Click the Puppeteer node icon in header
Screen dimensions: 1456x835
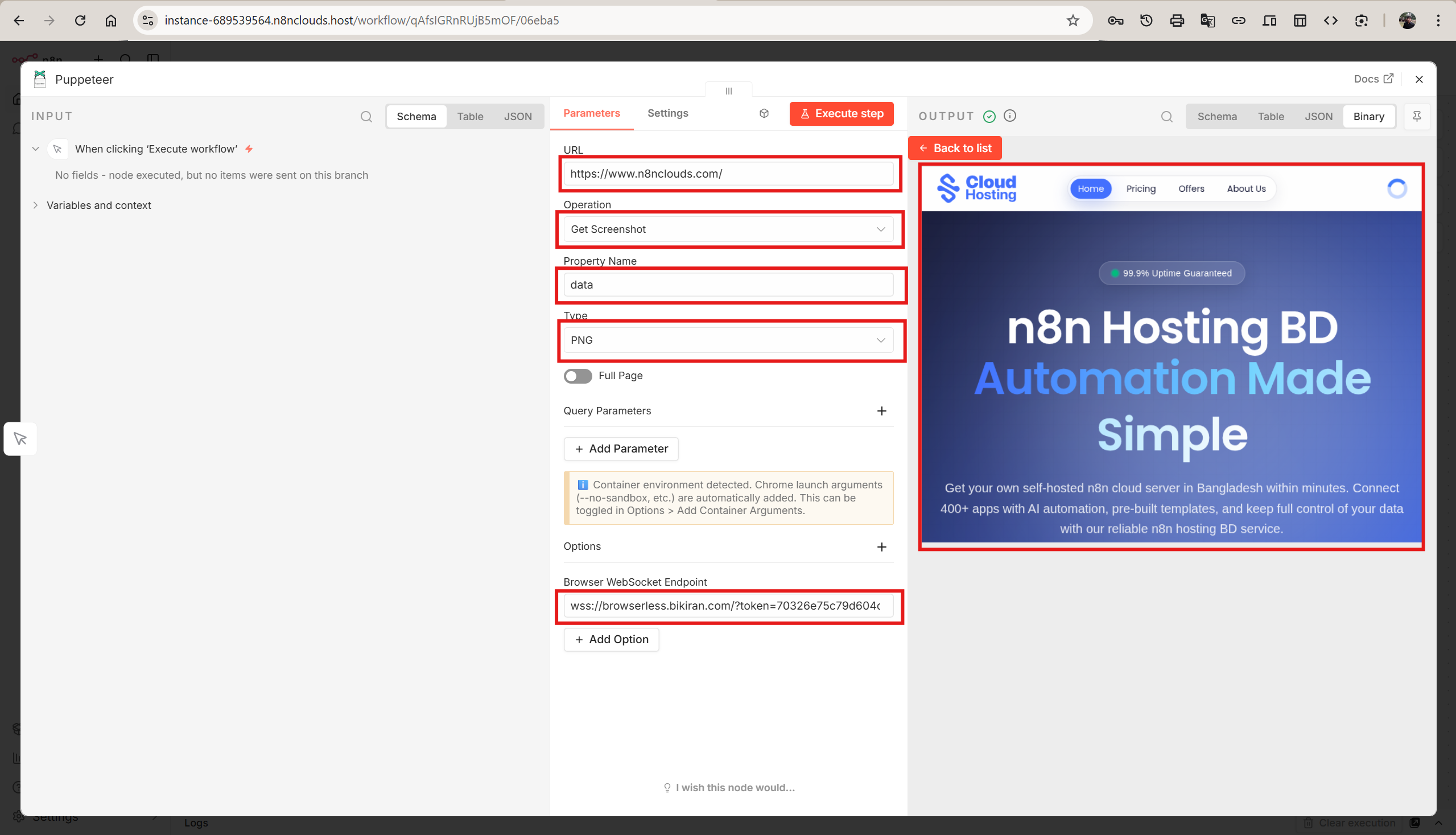(x=40, y=79)
